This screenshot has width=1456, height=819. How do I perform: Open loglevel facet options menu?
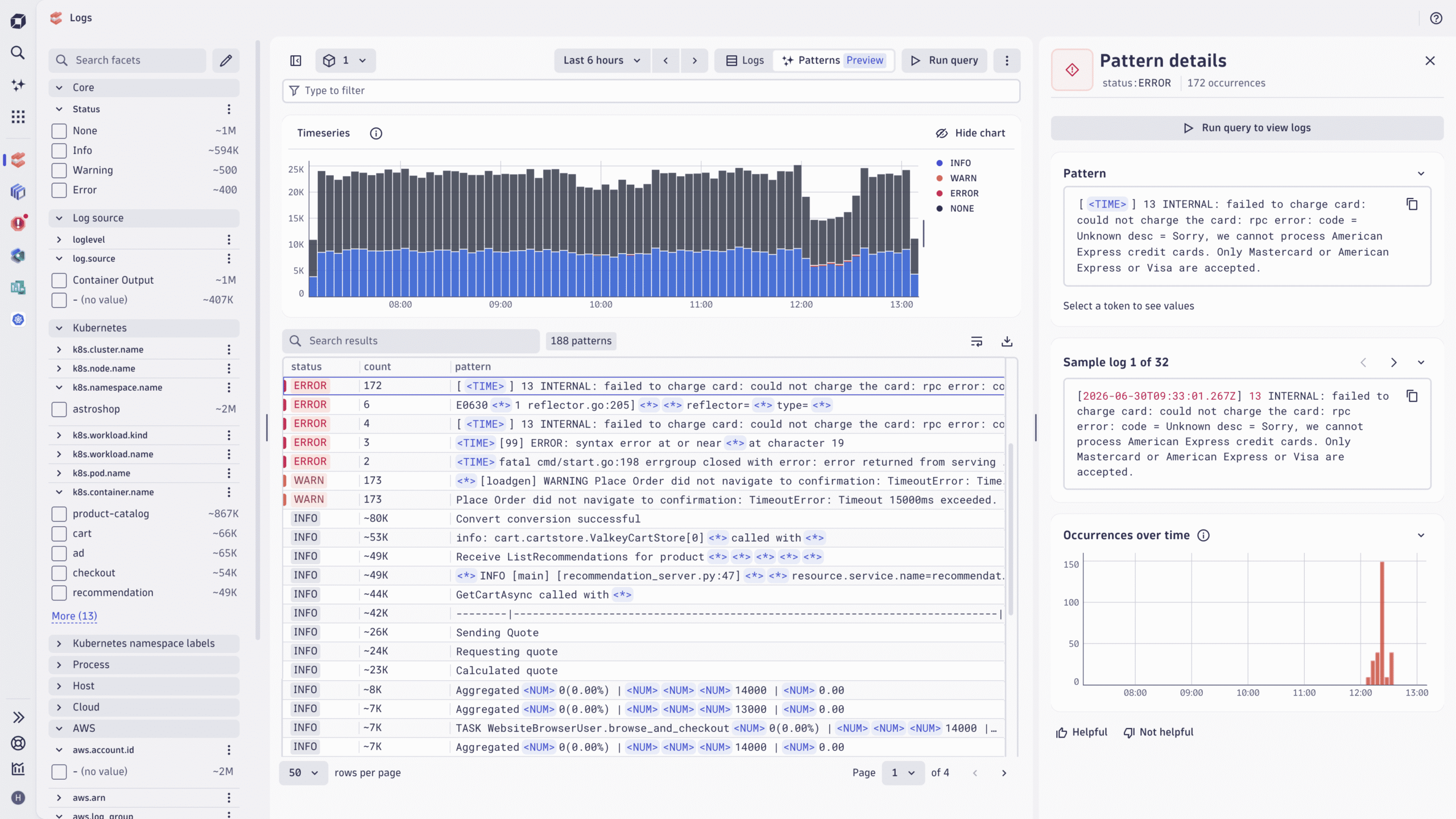(x=229, y=239)
